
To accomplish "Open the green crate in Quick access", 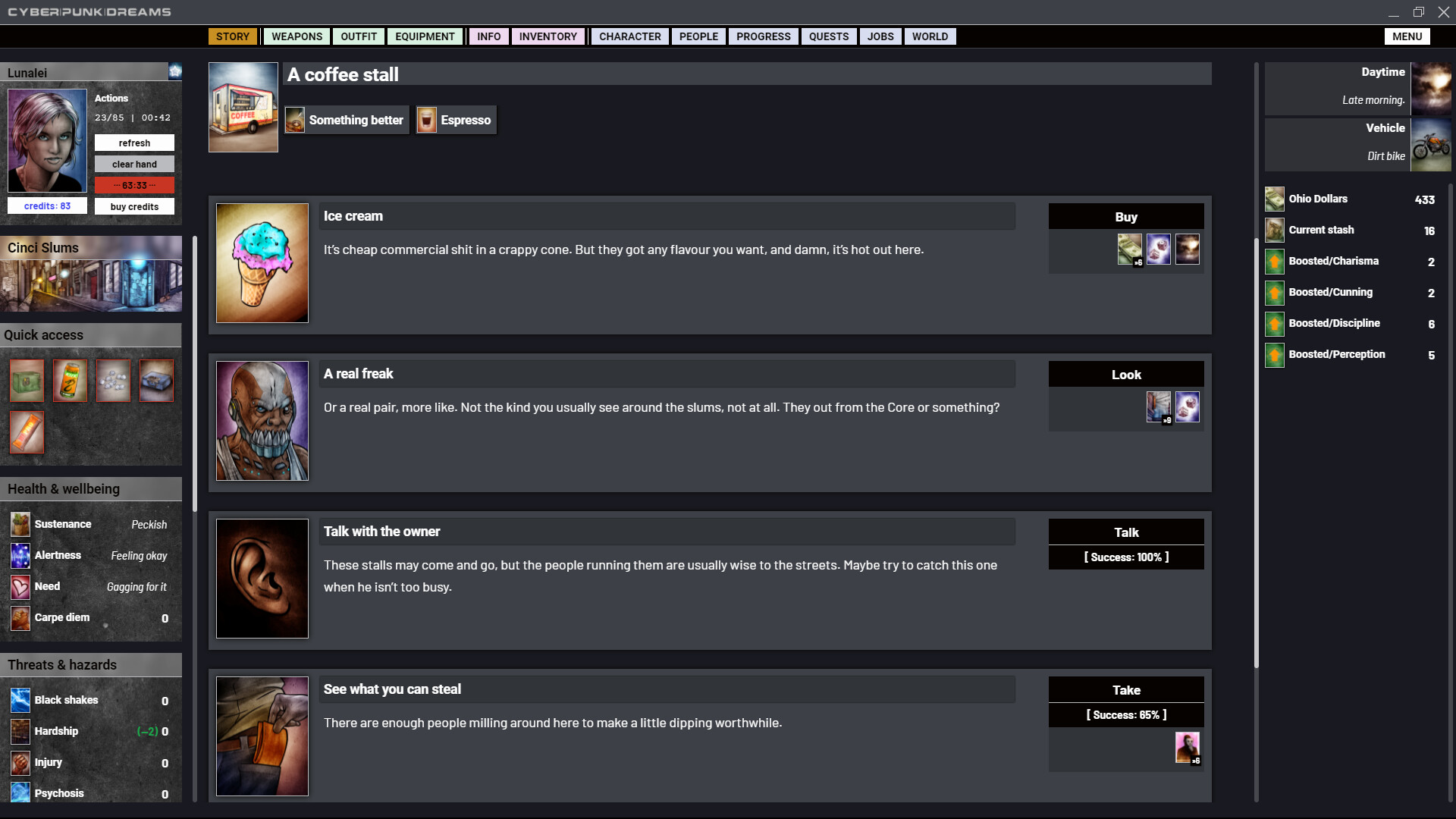I will [x=26, y=380].
